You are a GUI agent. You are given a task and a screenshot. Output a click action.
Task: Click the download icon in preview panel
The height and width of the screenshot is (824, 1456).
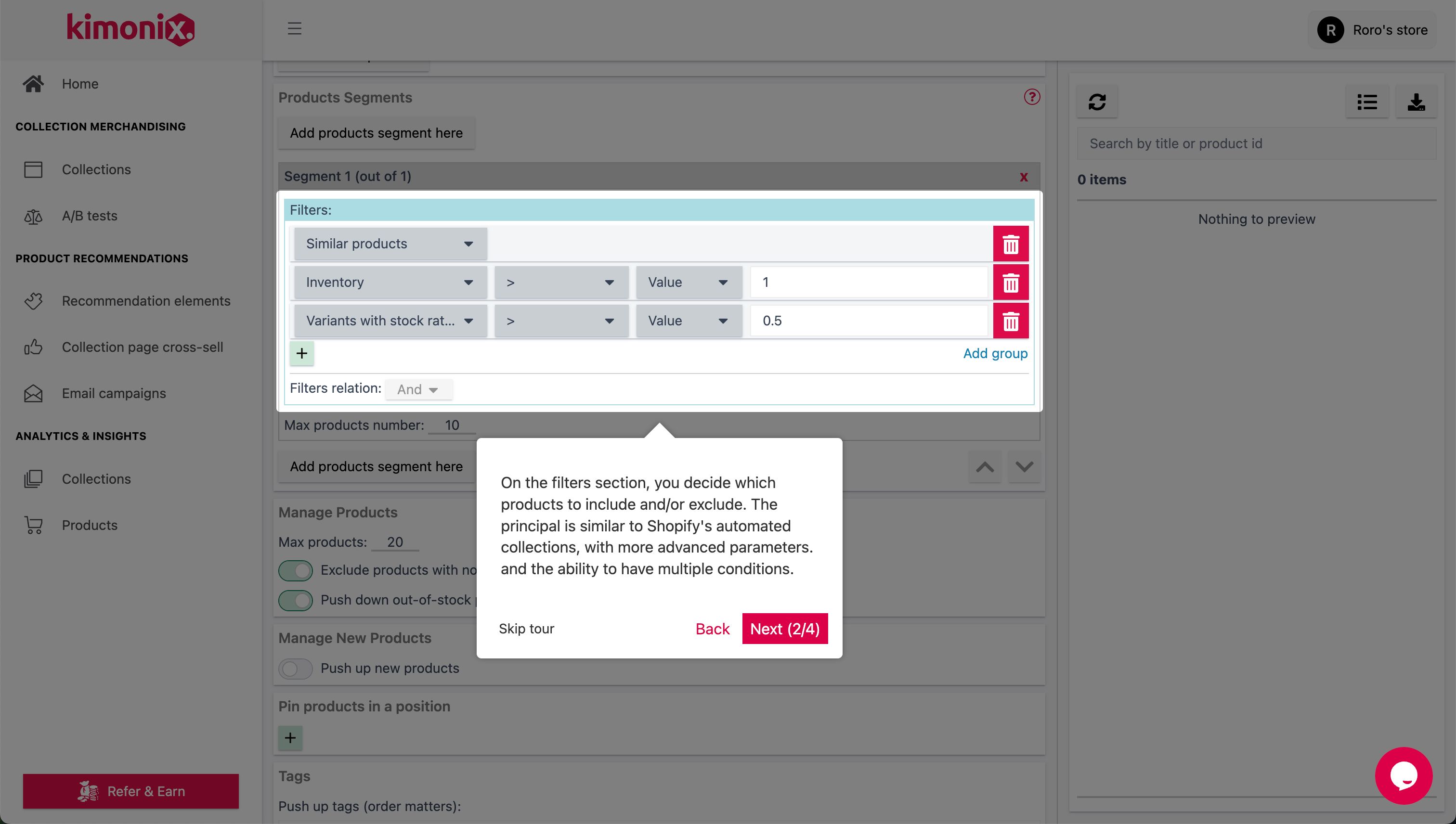[x=1416, y=102]
